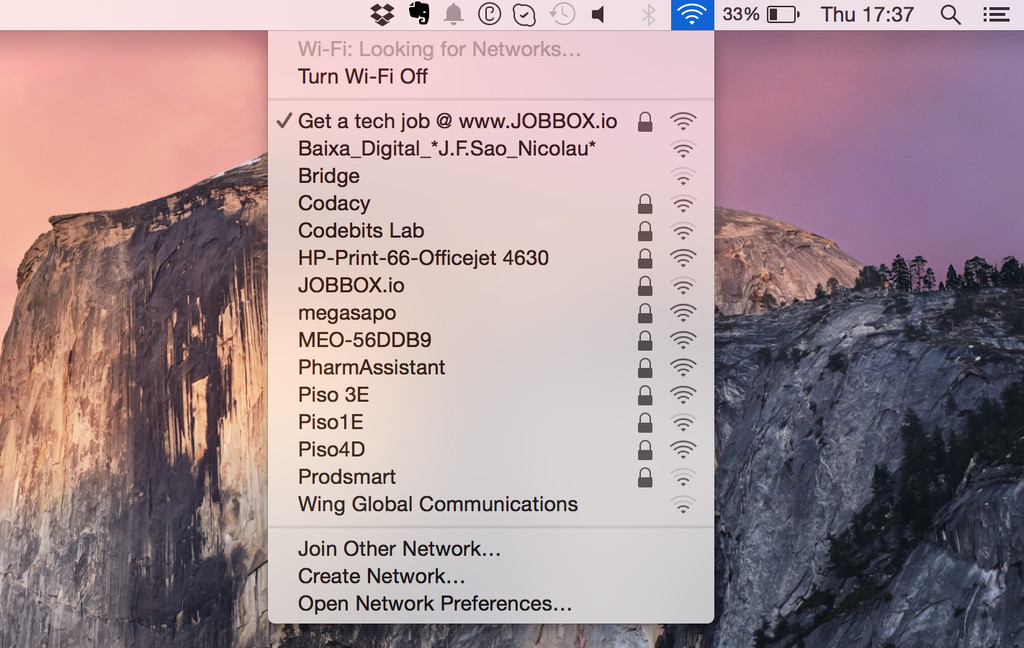Open the Evernote elephant menu bar icon

[419, 14]
